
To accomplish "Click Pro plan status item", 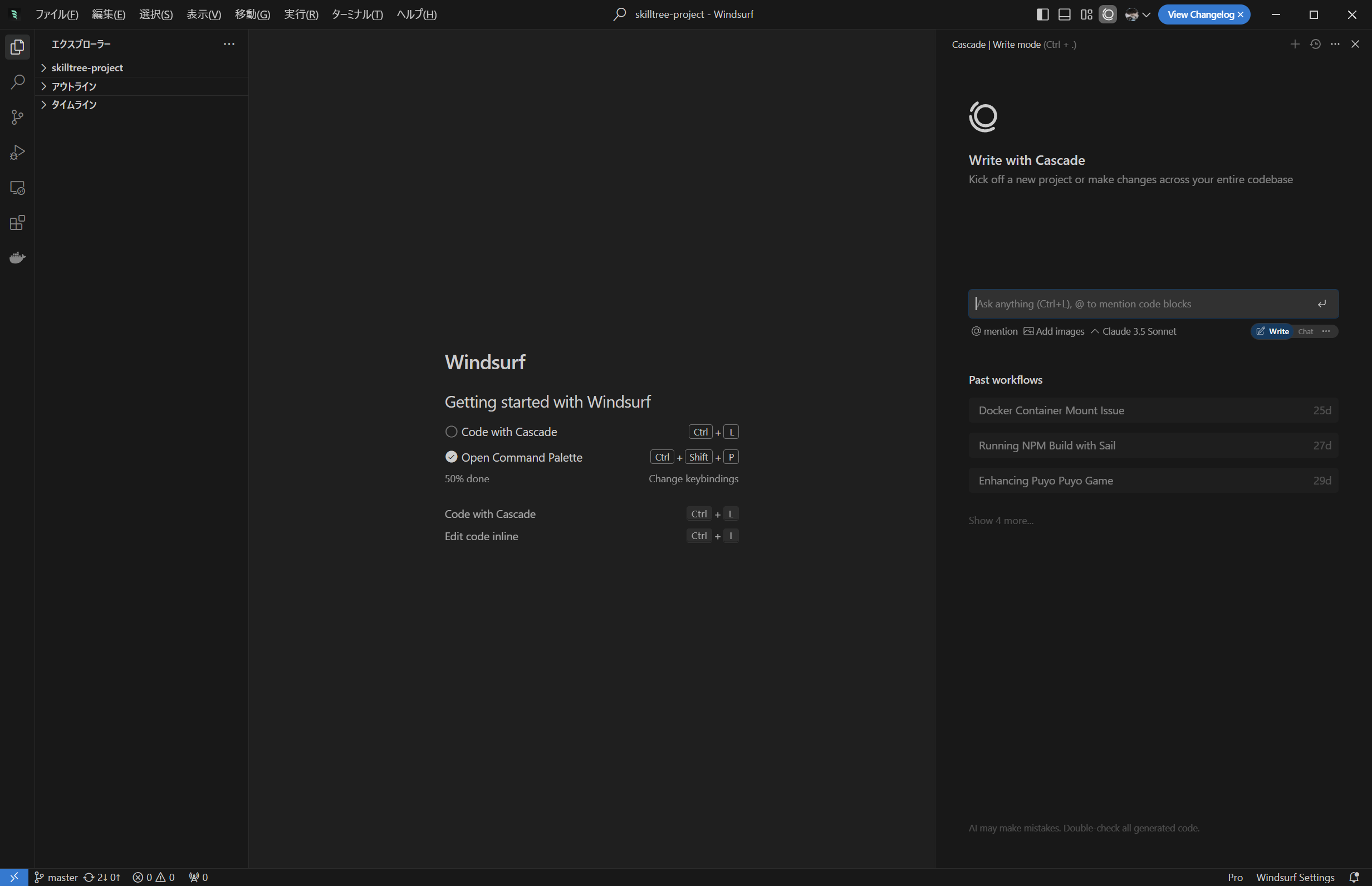I will [x=1234, y=877].
